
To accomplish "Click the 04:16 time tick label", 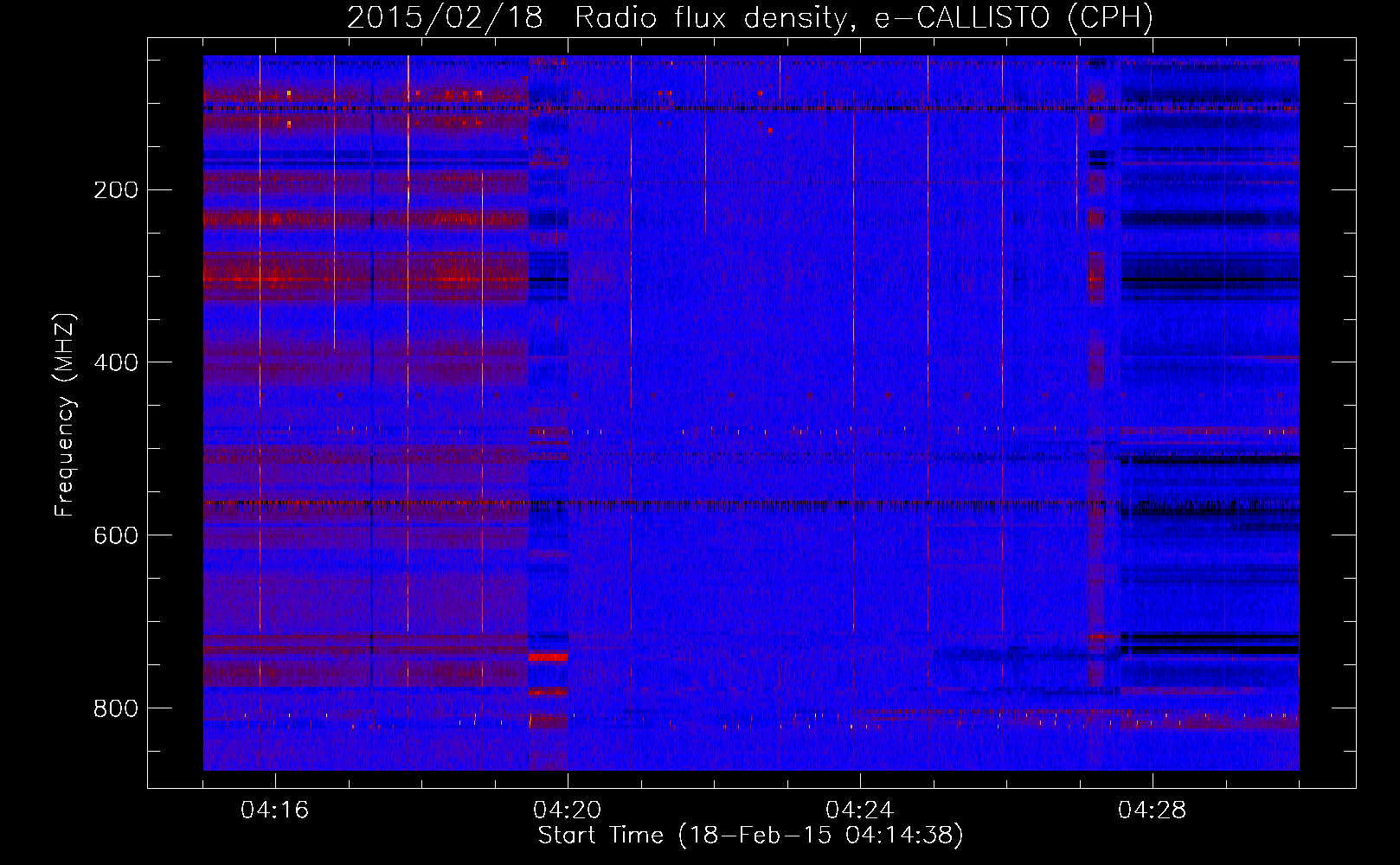I will point(275,811).
